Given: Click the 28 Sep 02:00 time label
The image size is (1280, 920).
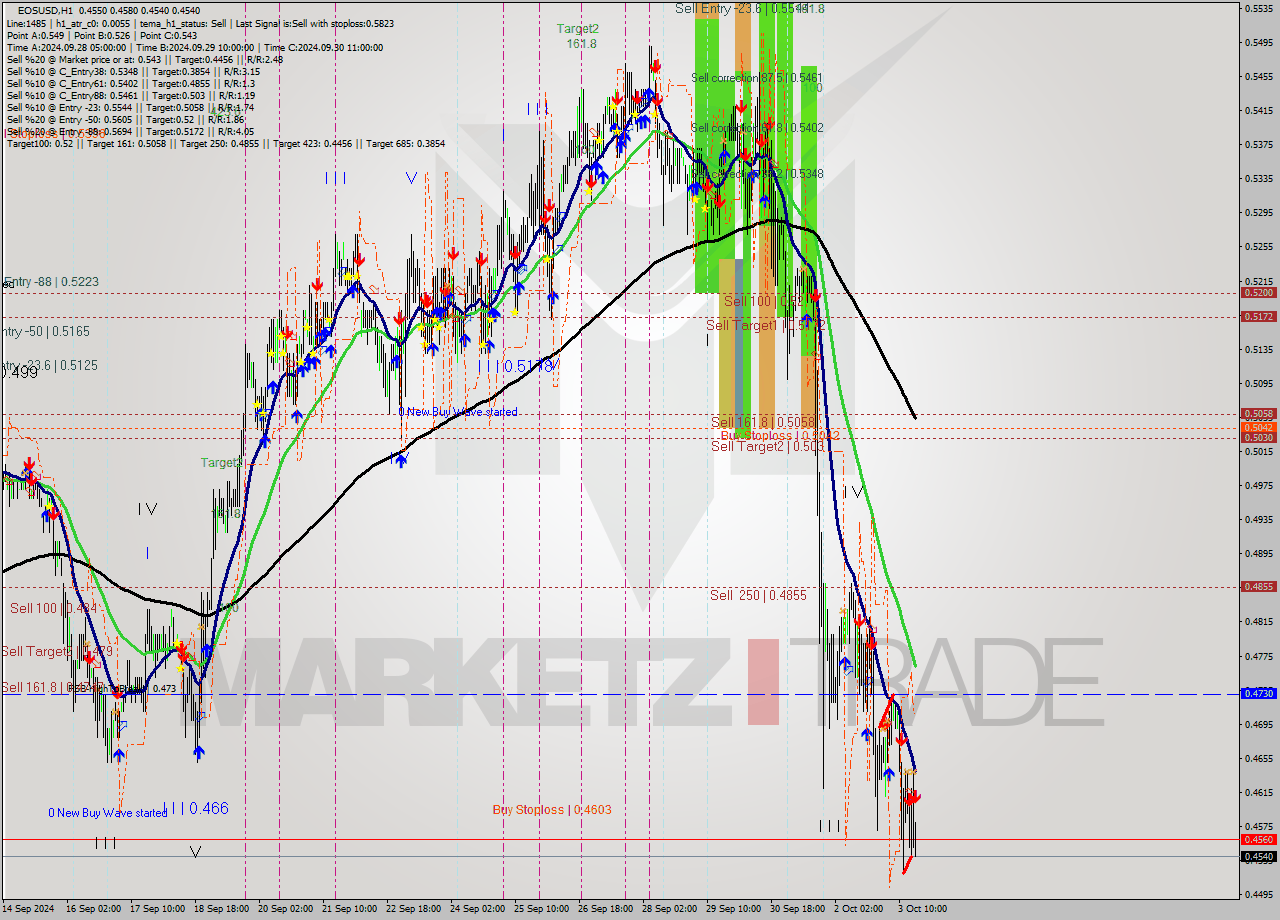Looking at the screenshot, I should click(x=670, y=909).
